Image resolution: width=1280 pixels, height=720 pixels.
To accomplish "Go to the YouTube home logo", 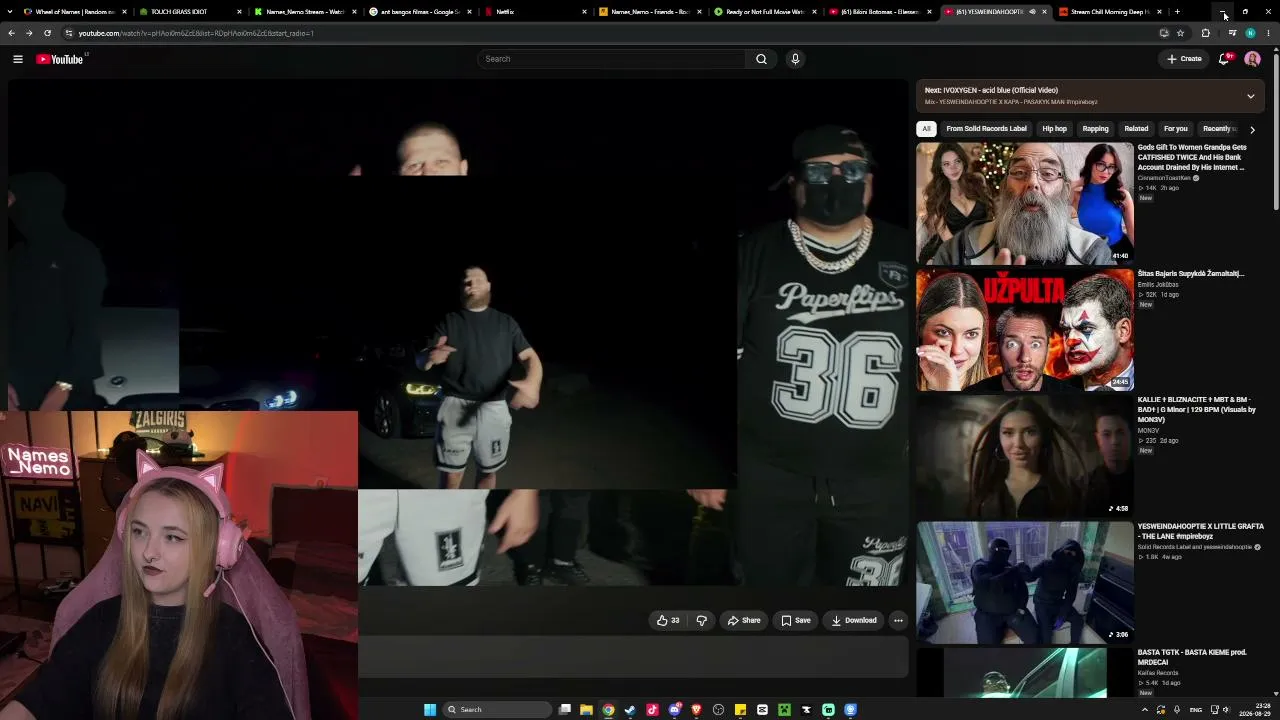I will [x=60, y=59].
